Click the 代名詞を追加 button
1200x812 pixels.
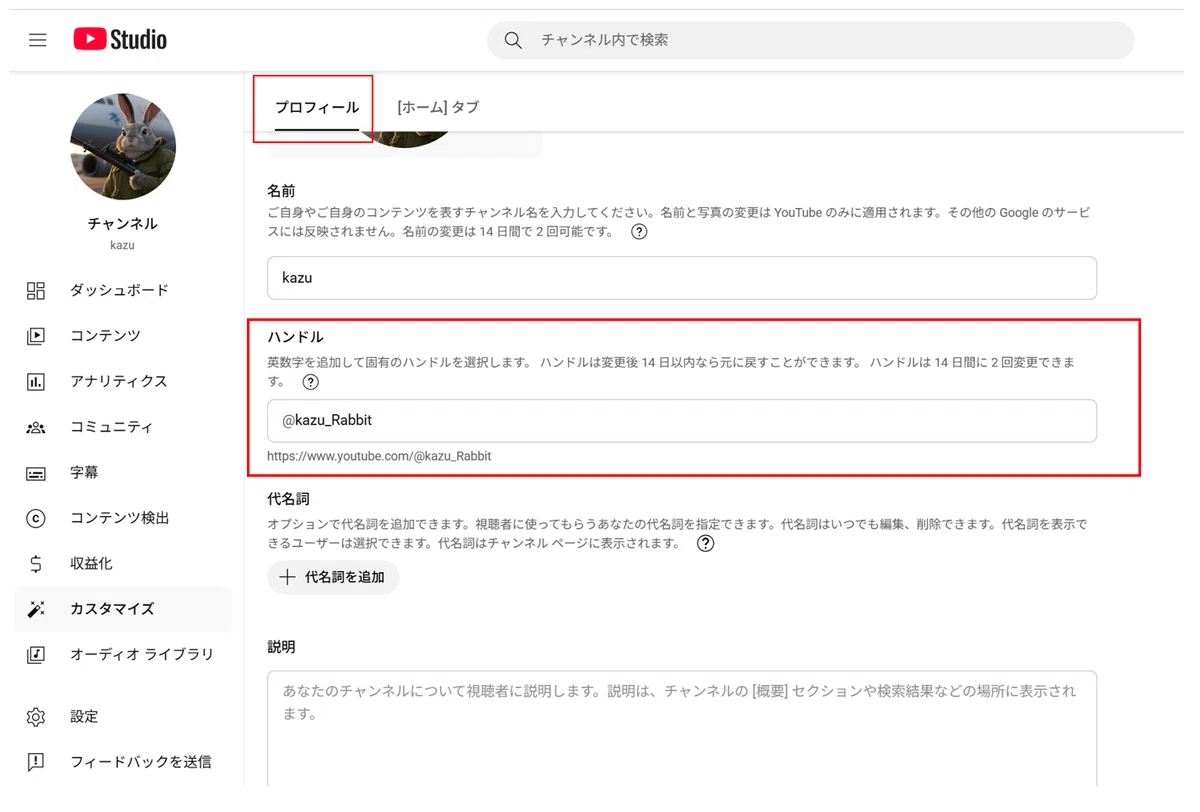pos(333,578)
